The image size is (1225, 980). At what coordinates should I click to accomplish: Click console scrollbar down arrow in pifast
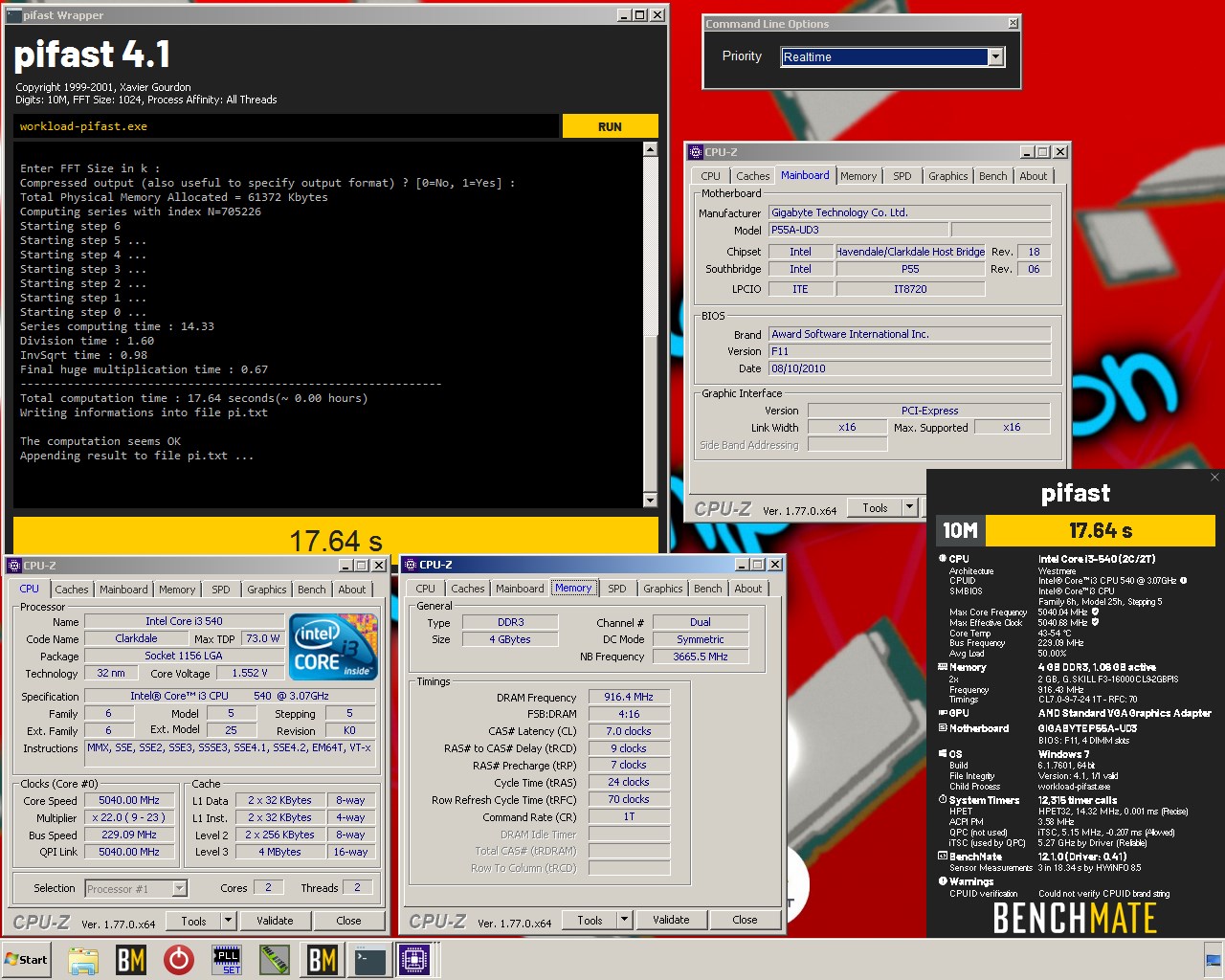click(x=651, y=500)
